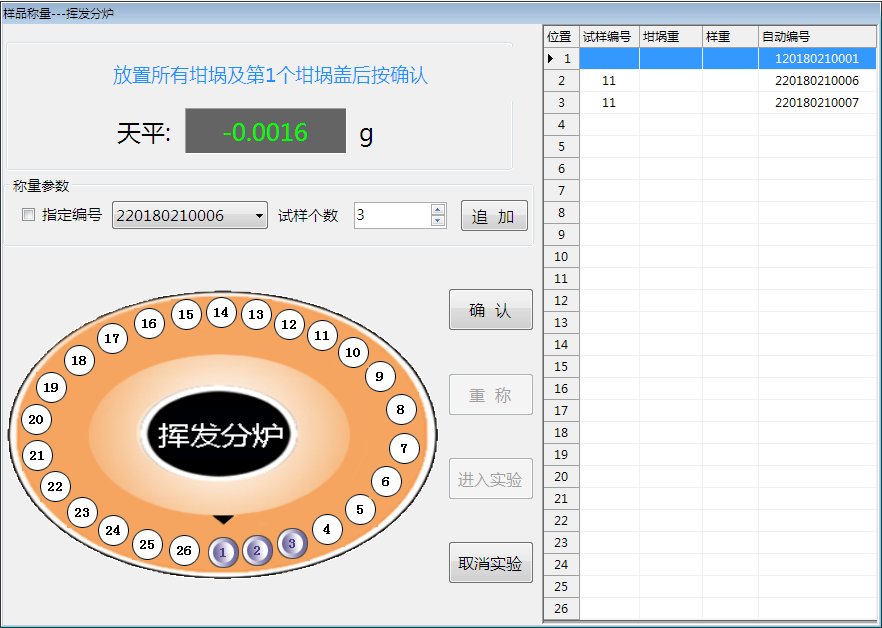The width and height of the screenshot is (882, 628).
Task: Select carousel position 26 circle
Action: pos(183,551)
